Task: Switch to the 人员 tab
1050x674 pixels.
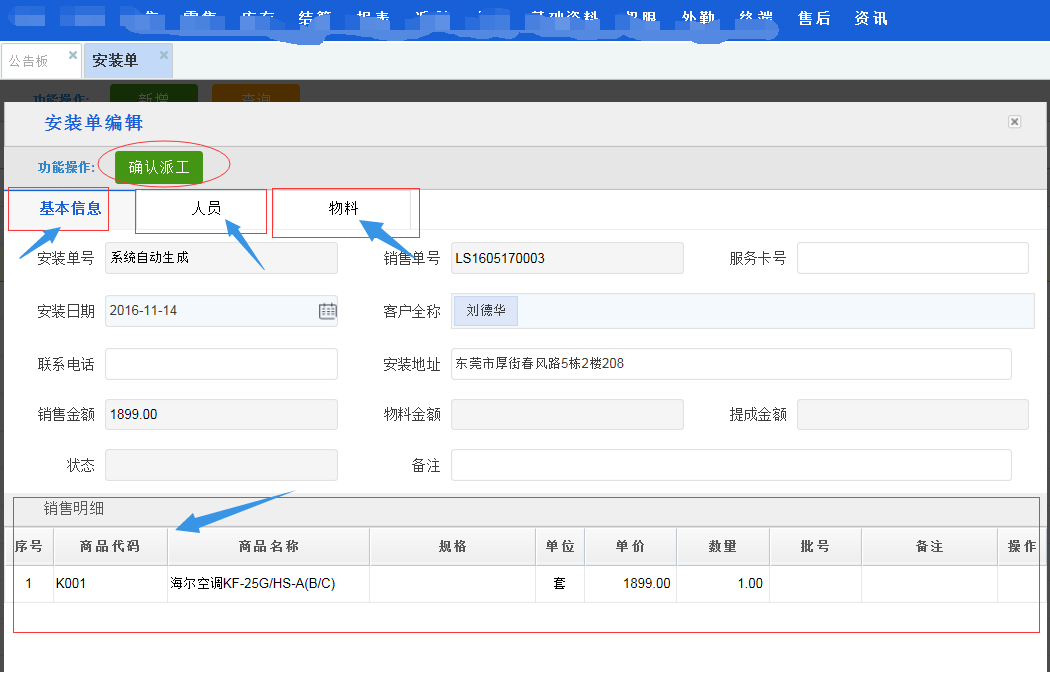Action: click(x=206, y=209)
